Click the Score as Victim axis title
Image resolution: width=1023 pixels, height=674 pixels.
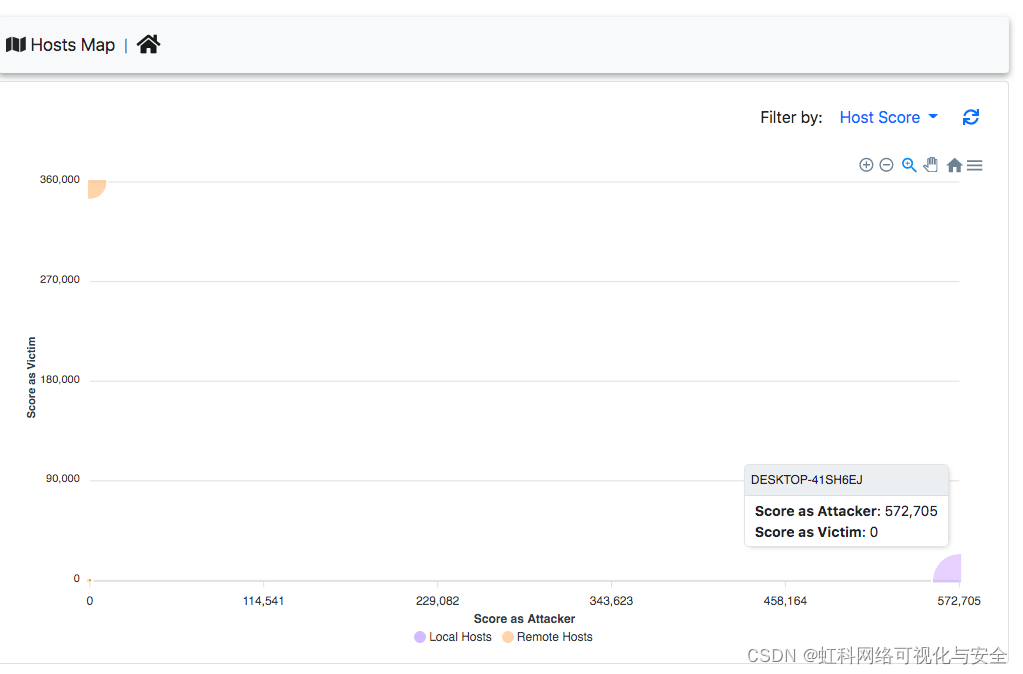point(31,377)
